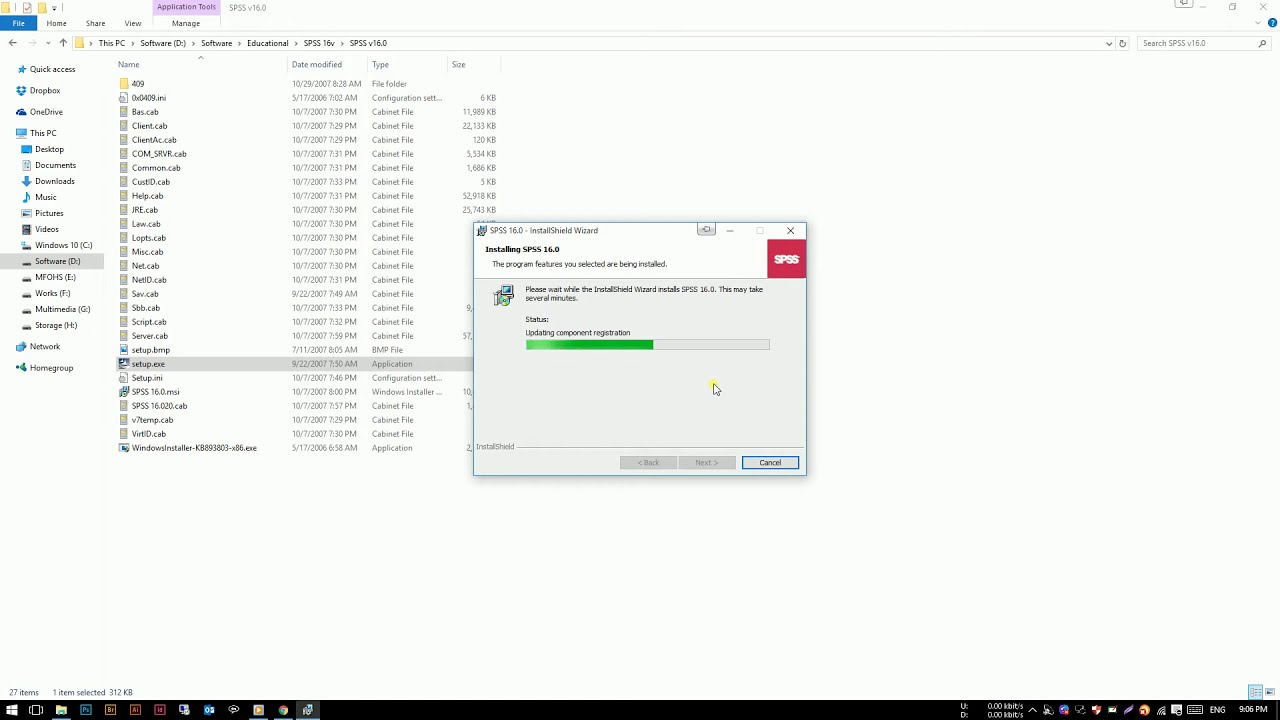Viewport: 1280px width, 720px height.
Task: Open the clock showing 9:06 PM
Action: click(1253, 710)
